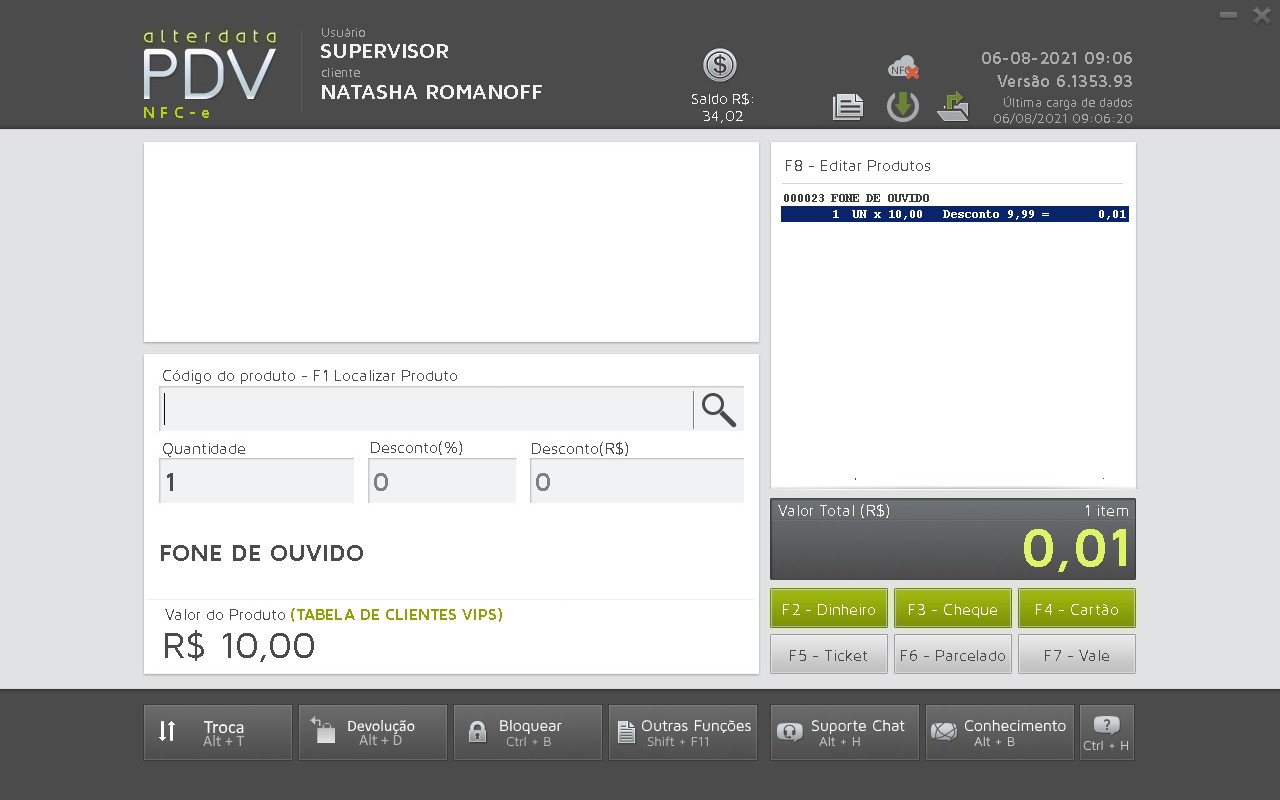This screenshot has height=800, width=1280.
Task: Click the data export icon in header
Action: [953, 106]
